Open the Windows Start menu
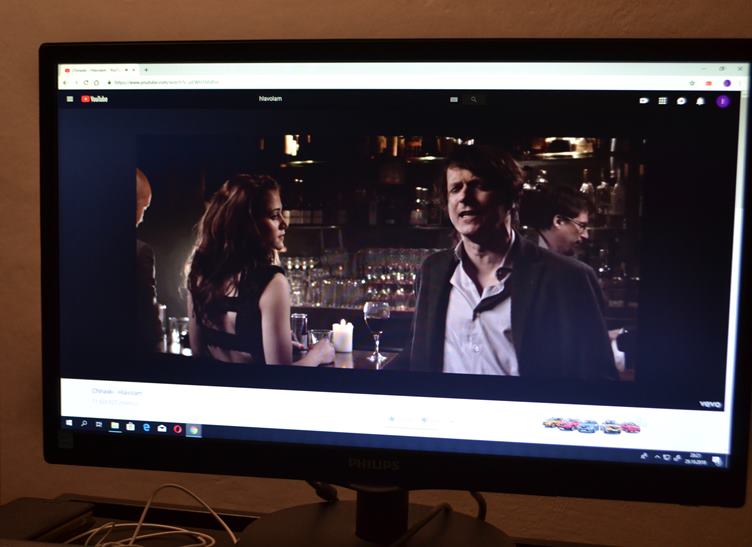 [69, 422]
